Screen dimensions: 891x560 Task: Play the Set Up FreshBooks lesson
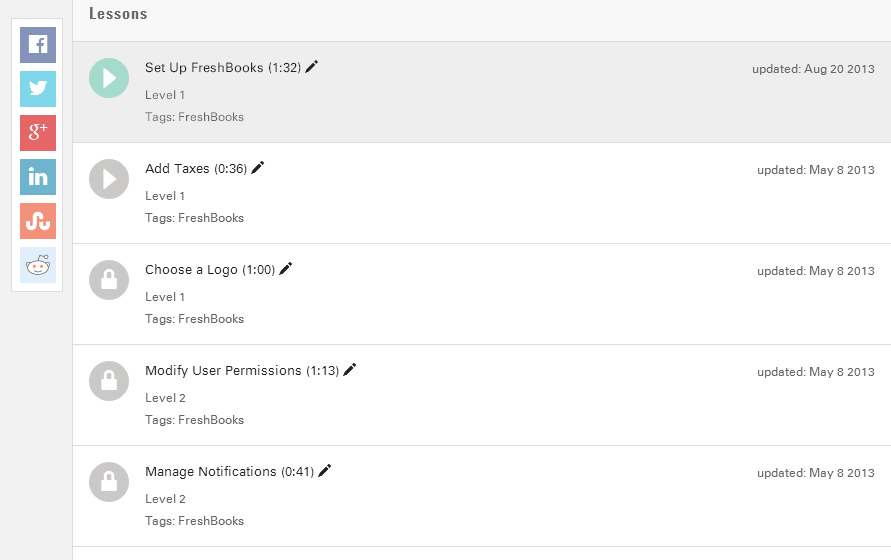pos(109,78)
